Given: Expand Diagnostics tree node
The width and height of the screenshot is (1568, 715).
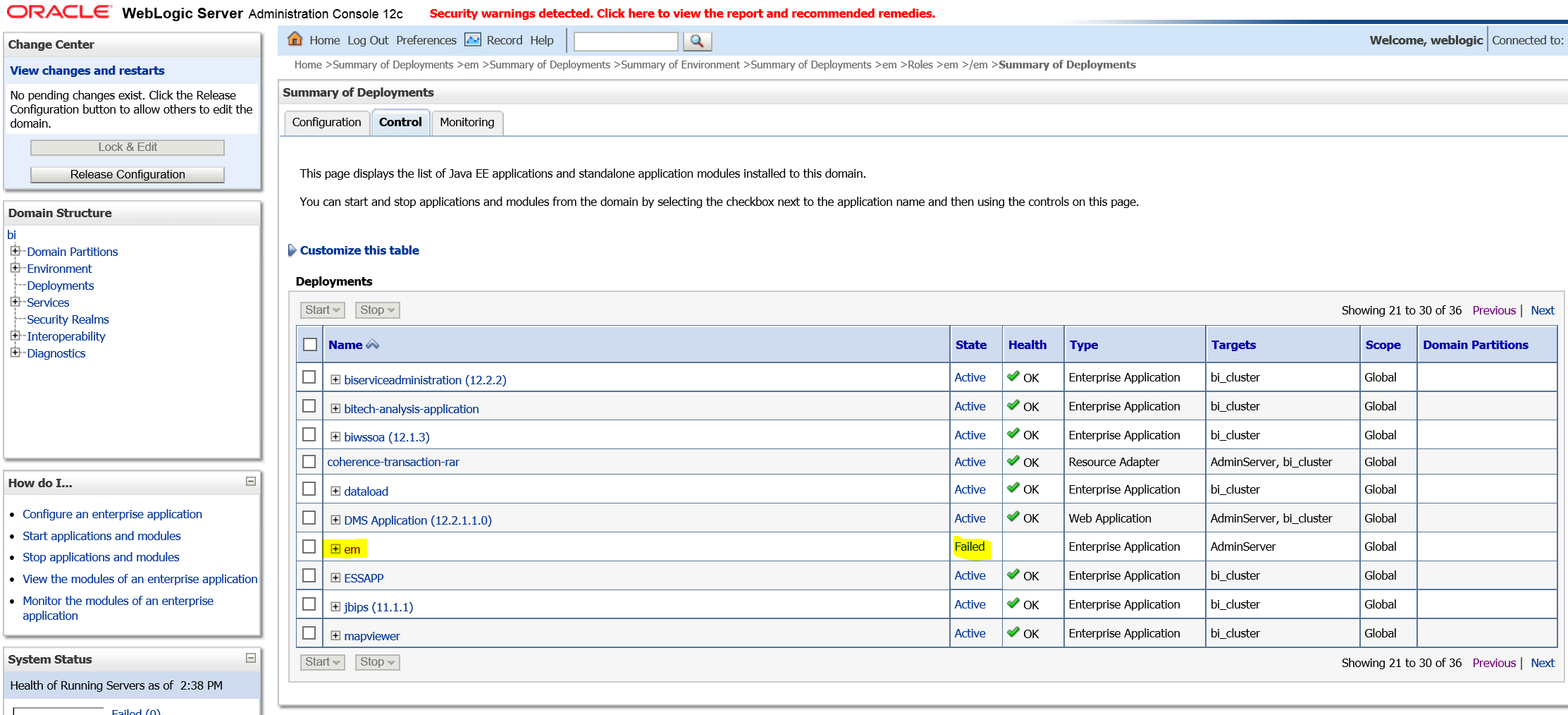Looking at the screenshot, I should coord(15,353).
